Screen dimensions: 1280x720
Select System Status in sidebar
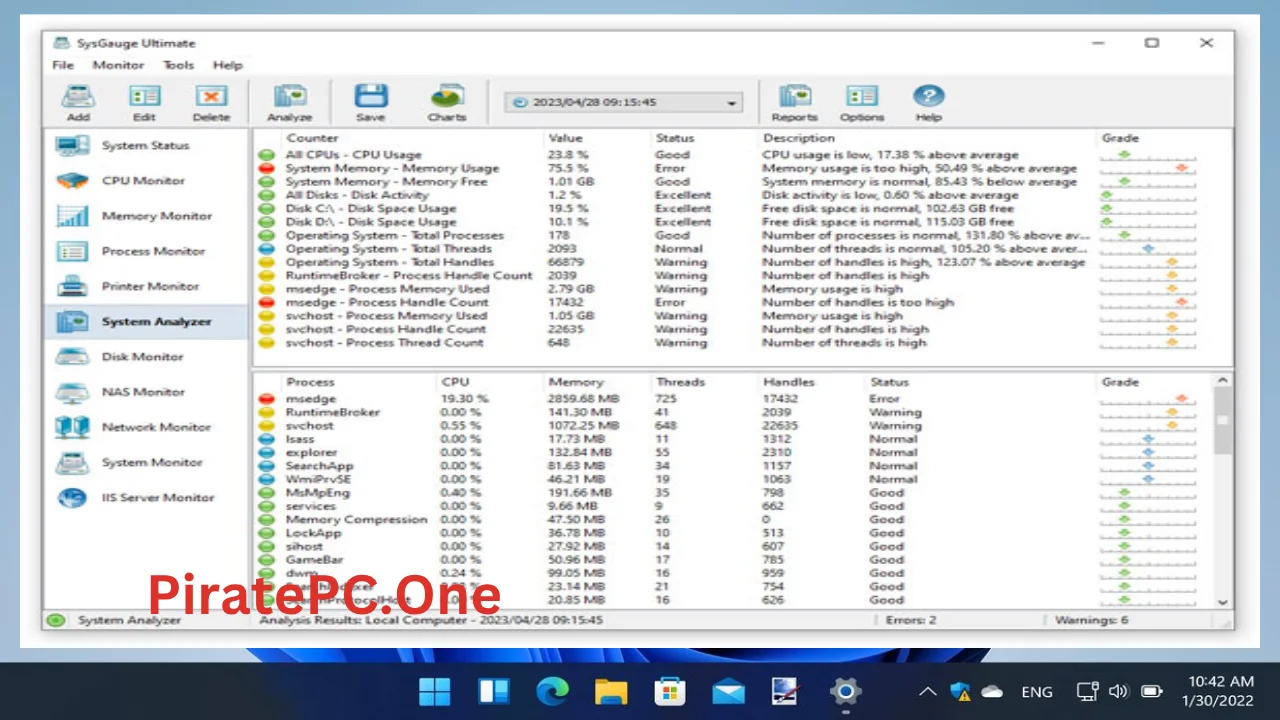coord(146,146)
